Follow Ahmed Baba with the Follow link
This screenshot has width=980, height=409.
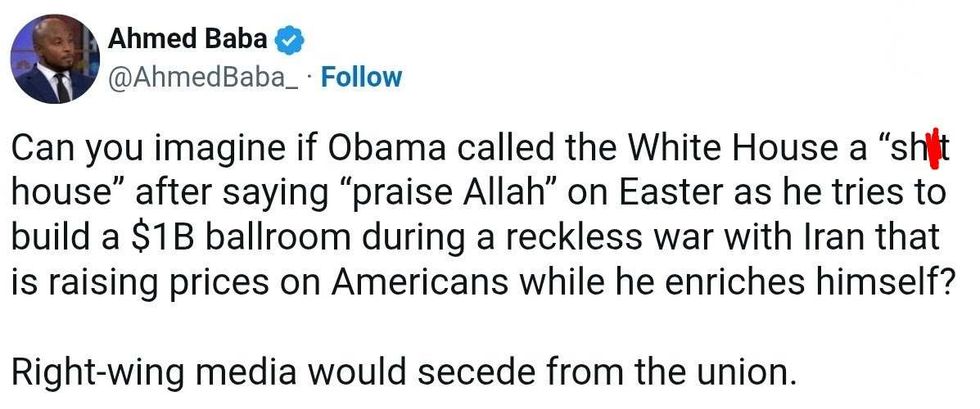click(x=360, y=77)
